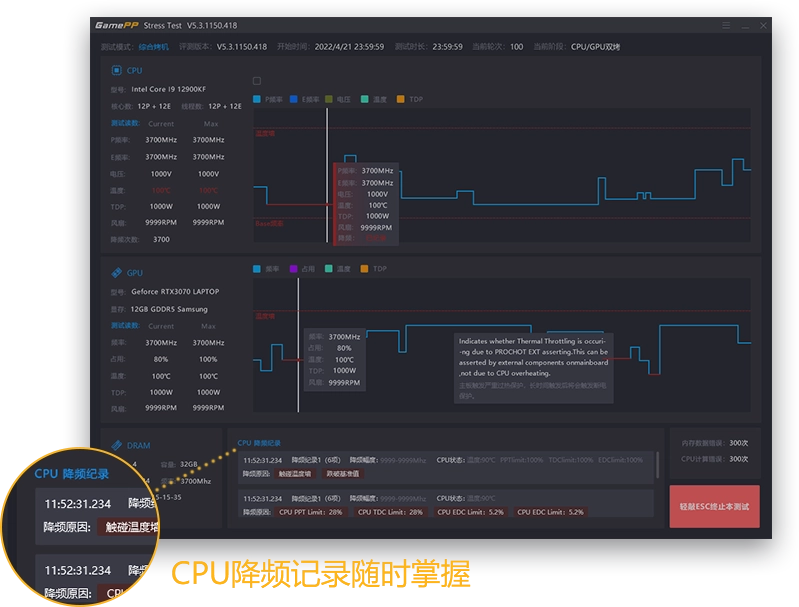Toggle the E频率 series in CPU legend
This screenshot has height=607, width=799.
tap(305, 99)
